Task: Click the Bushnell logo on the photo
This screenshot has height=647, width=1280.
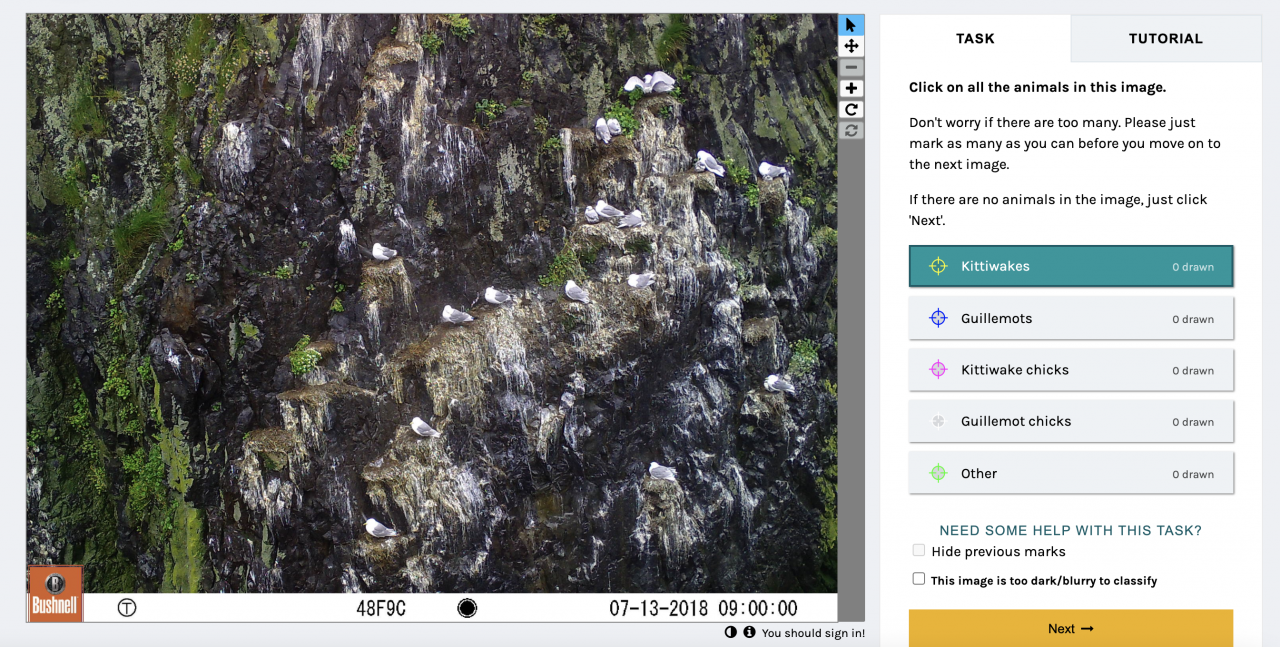Action: click(55, 595)
